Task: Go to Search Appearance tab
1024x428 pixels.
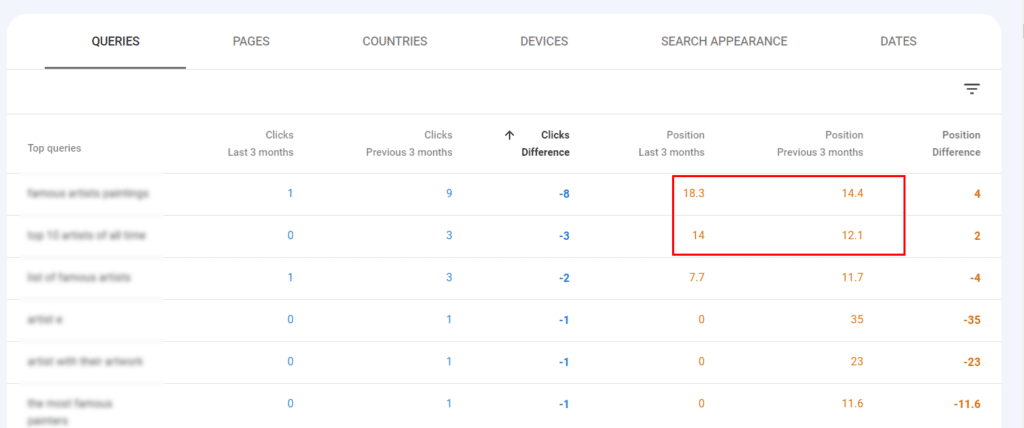Action: pyautogui.click(x=724, y=41)
